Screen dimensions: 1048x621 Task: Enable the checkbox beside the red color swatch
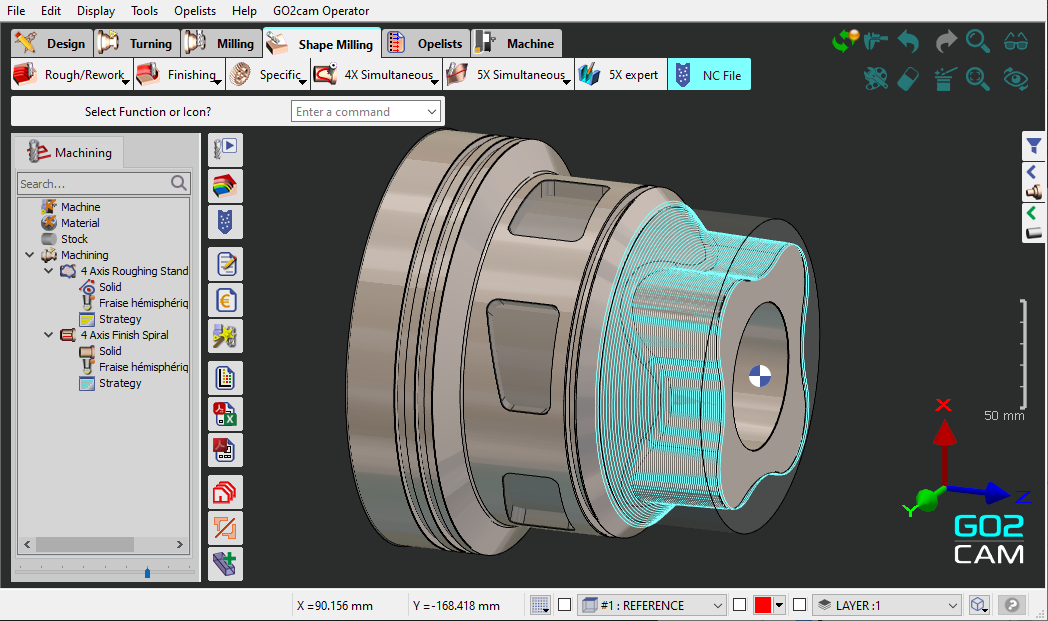tap(740, 605)
